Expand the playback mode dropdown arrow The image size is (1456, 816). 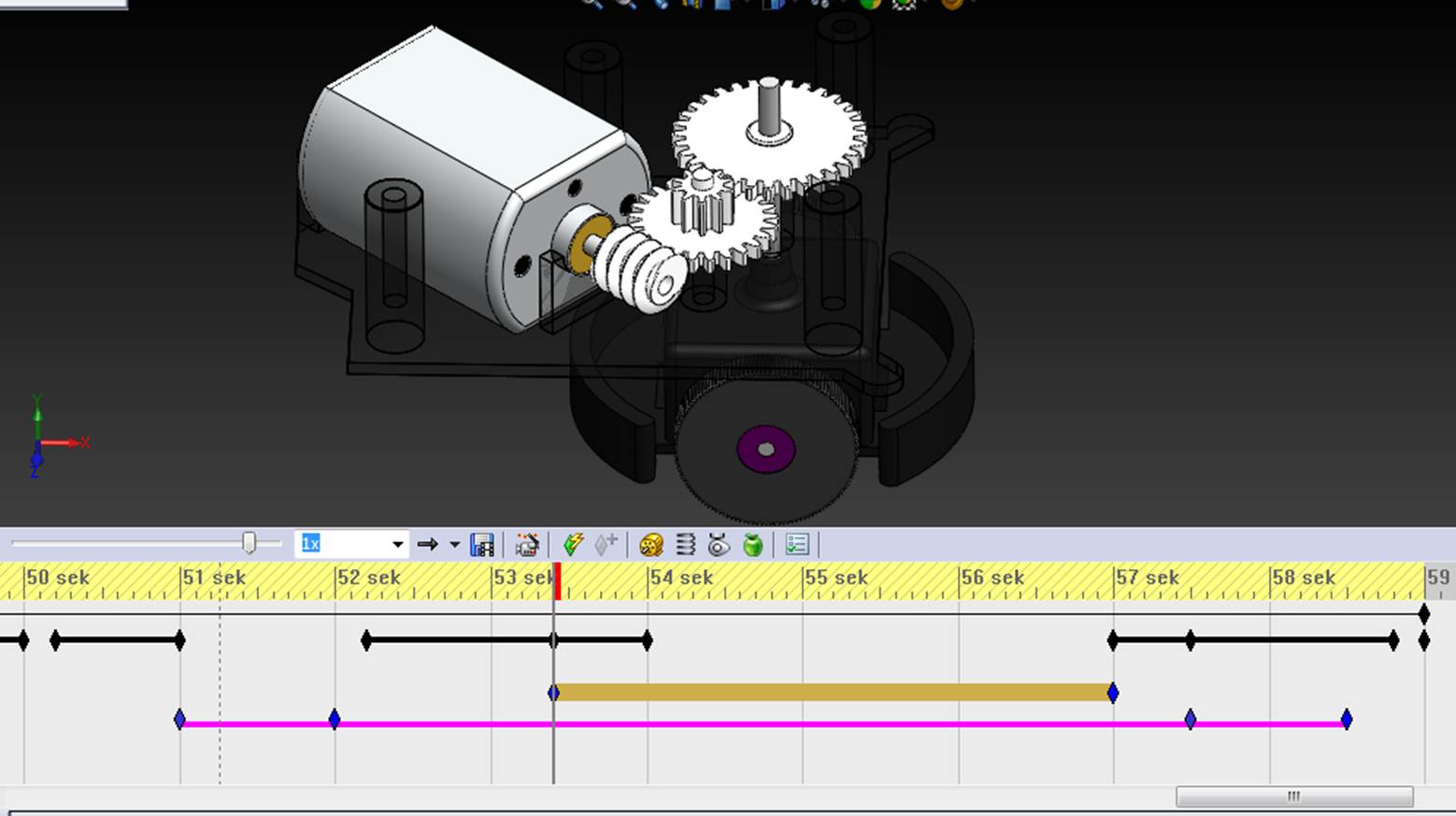coord(454,544)
